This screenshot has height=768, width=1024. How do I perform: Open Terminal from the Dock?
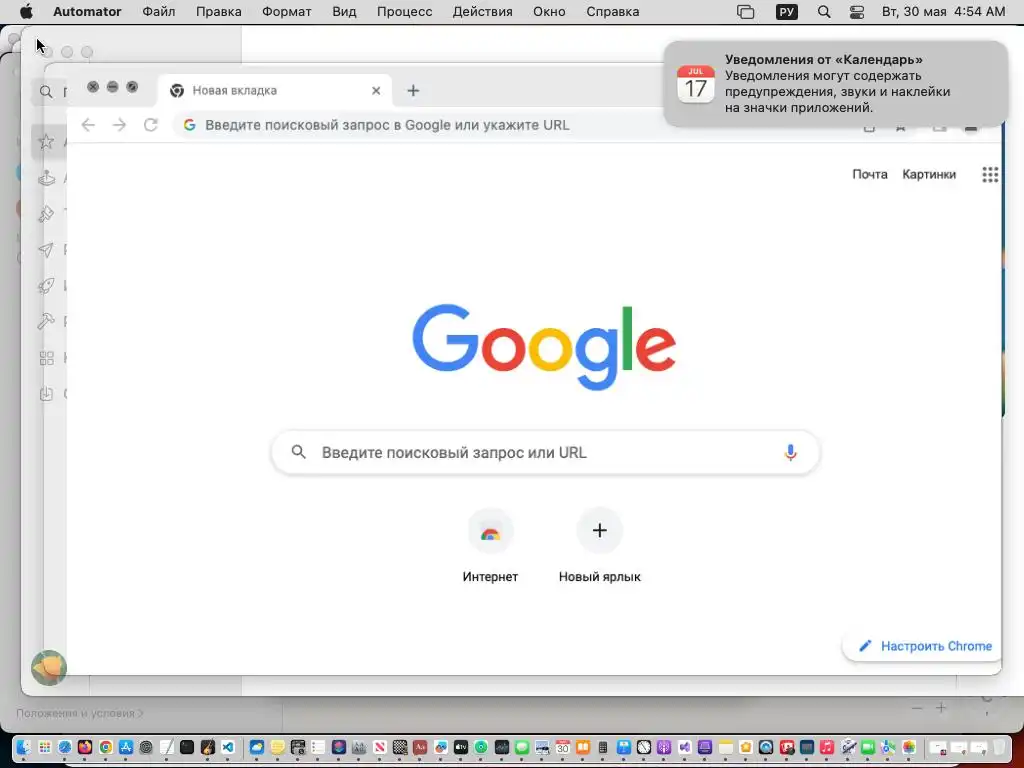(x=187, y=747)
